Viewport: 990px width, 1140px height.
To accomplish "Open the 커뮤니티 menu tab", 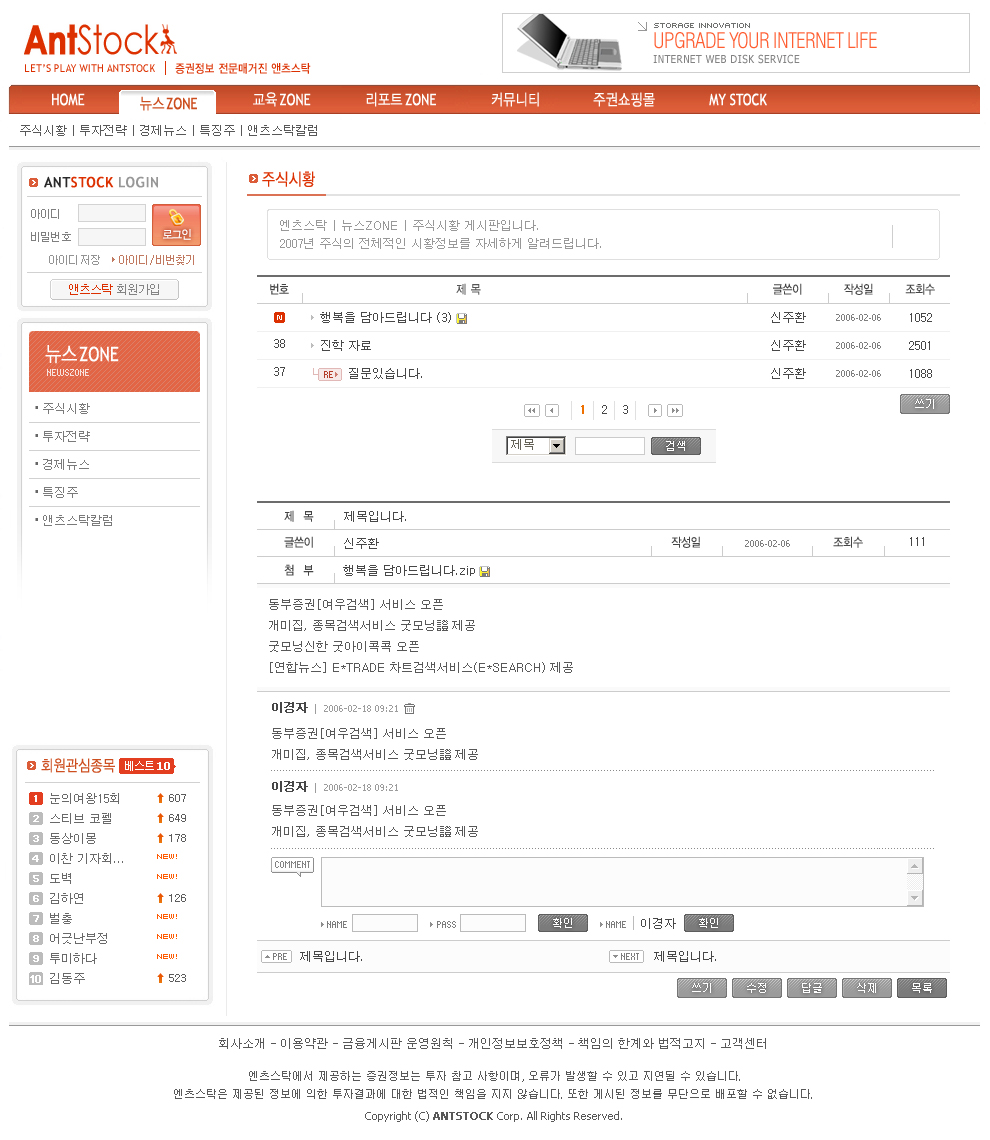I will coord(515,100).
